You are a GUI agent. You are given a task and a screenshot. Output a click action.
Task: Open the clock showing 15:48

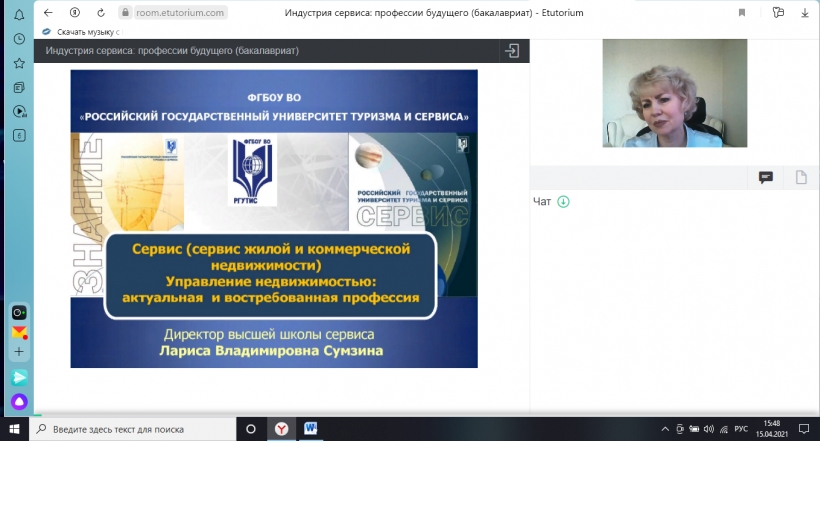click(x=771, y=429)
